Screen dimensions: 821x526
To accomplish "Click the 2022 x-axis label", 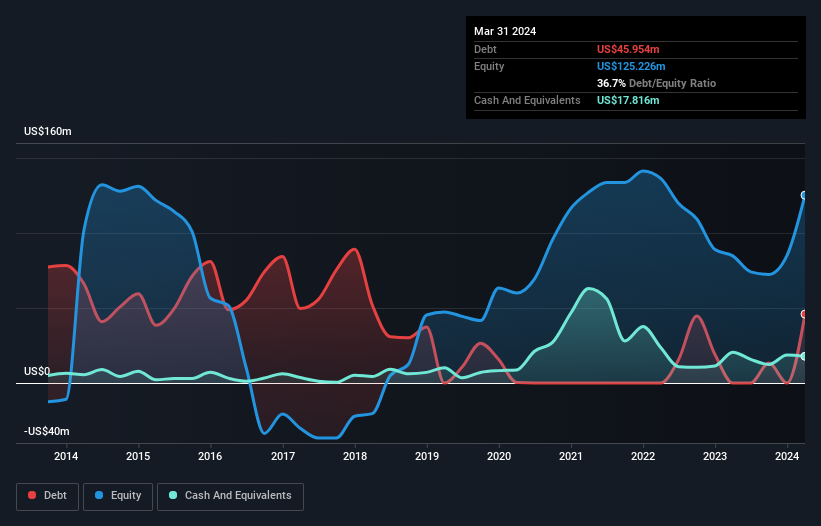I will tap(643, 456).
